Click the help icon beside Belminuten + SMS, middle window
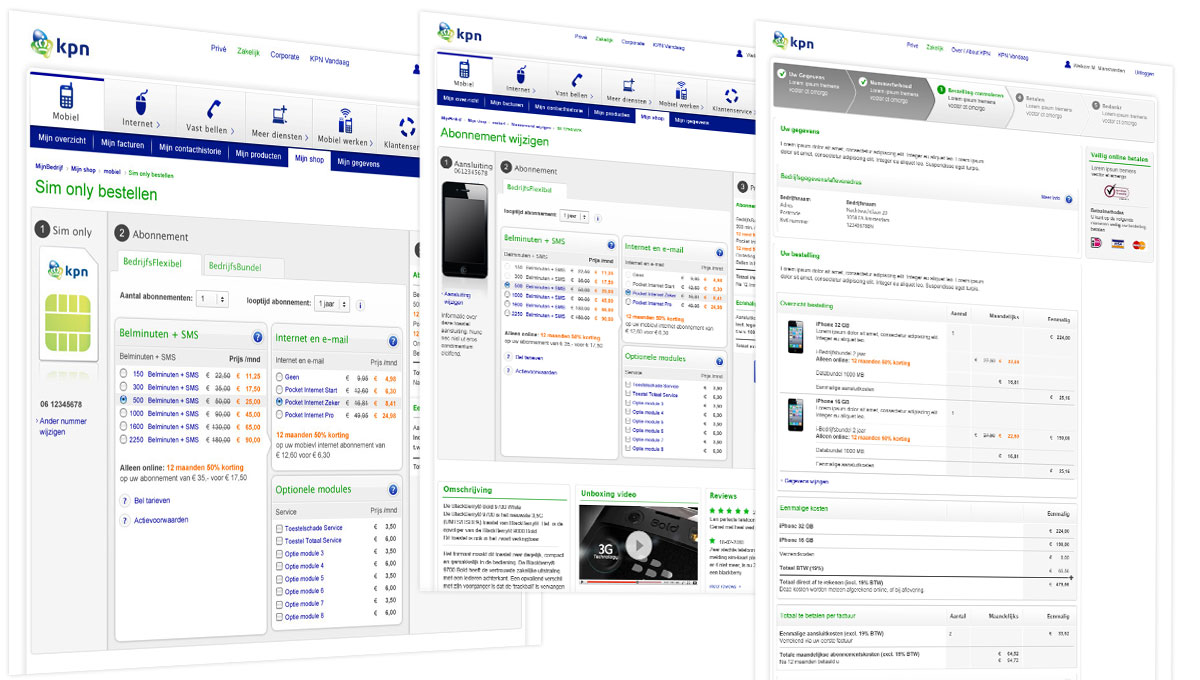The height and width of the screenshot is (680, 1200). 610,245
